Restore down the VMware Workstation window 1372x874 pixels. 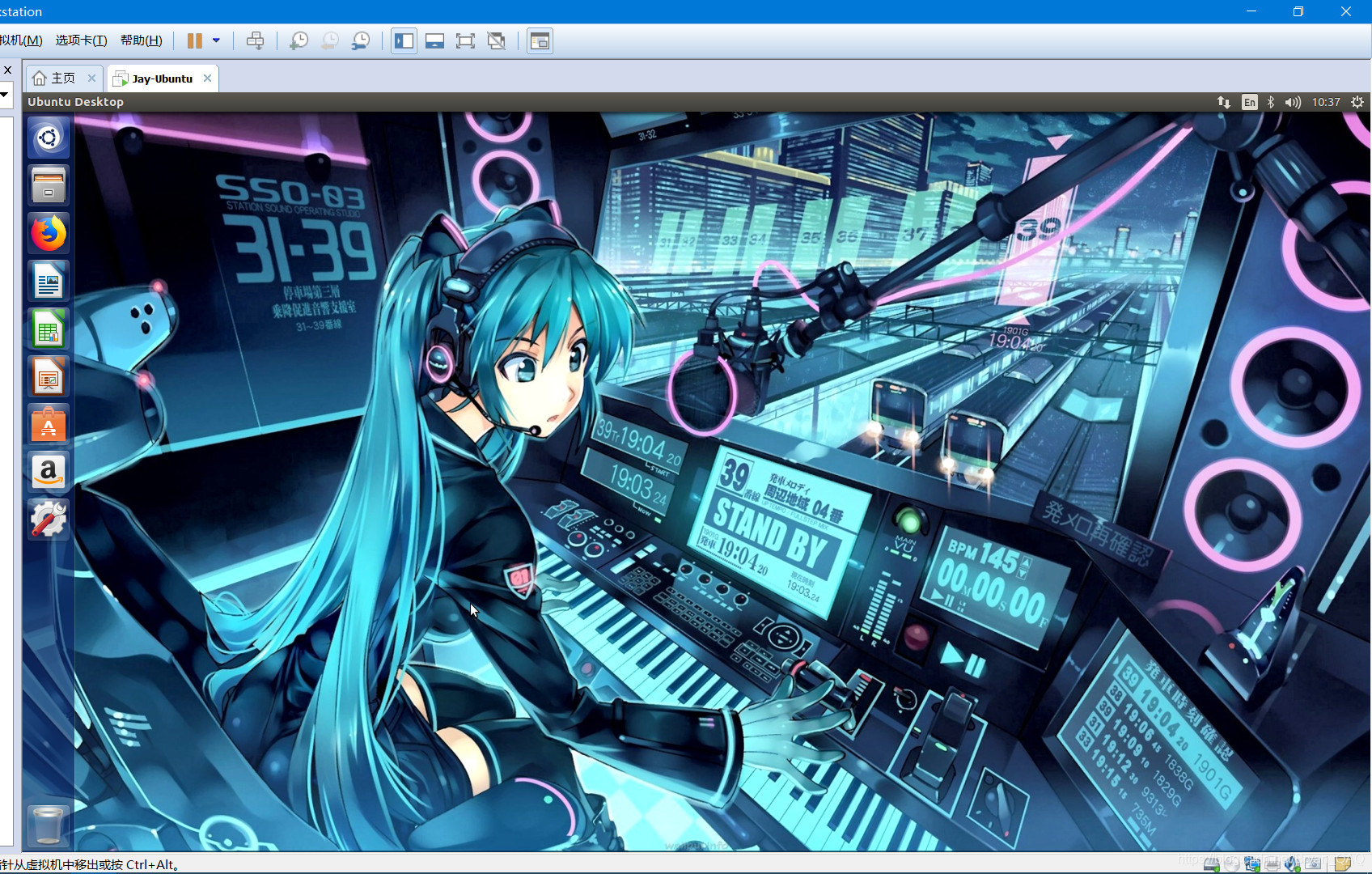click(x=1298, y=11)
